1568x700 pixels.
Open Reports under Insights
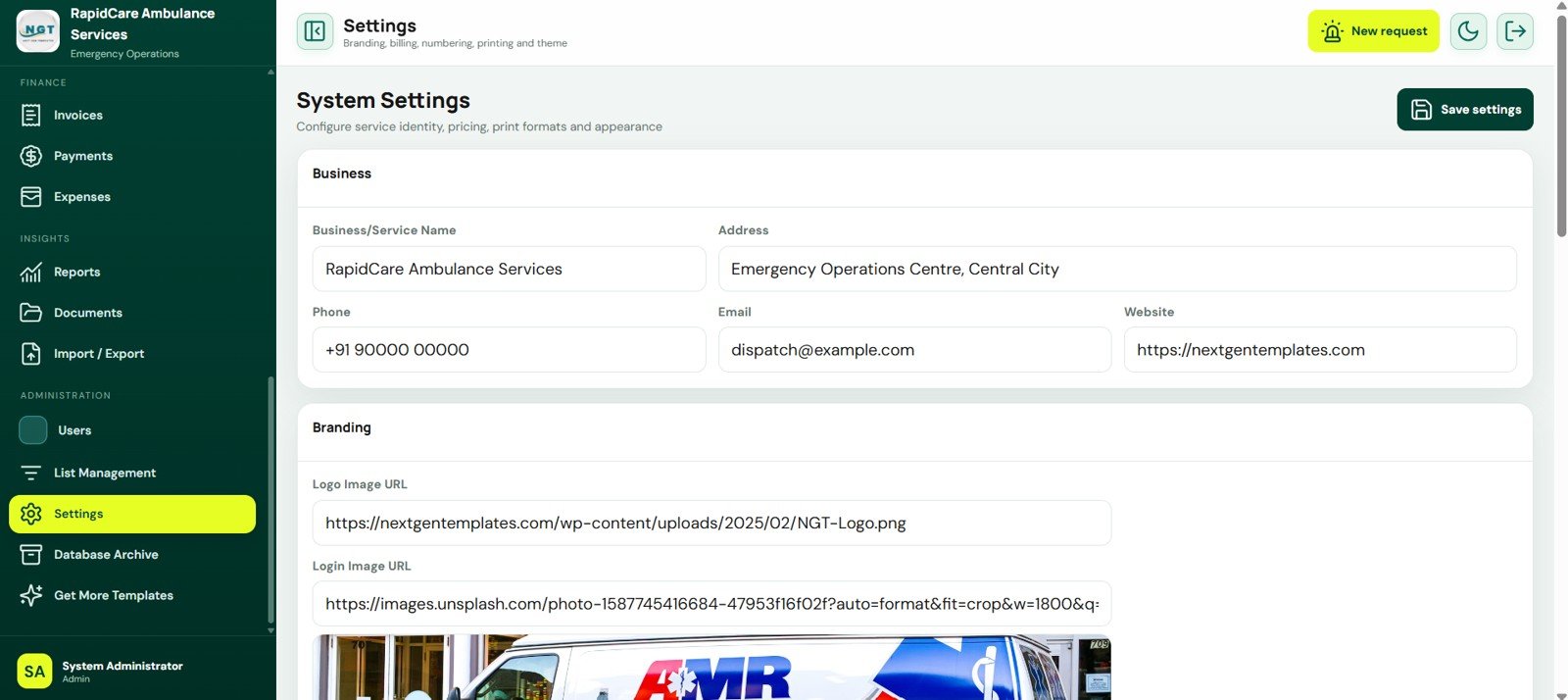[x=132, y=273]
